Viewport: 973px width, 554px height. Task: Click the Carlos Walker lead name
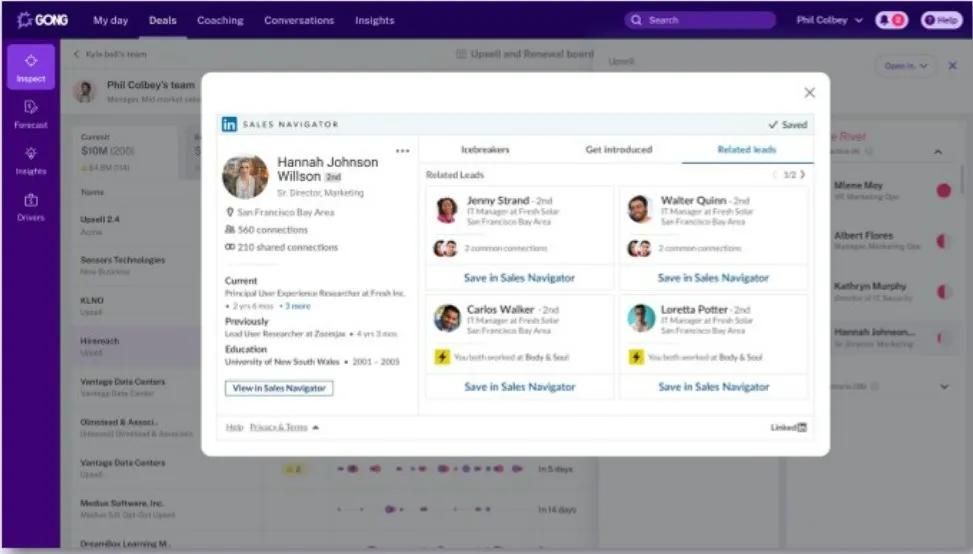click(x=500, y=309)
